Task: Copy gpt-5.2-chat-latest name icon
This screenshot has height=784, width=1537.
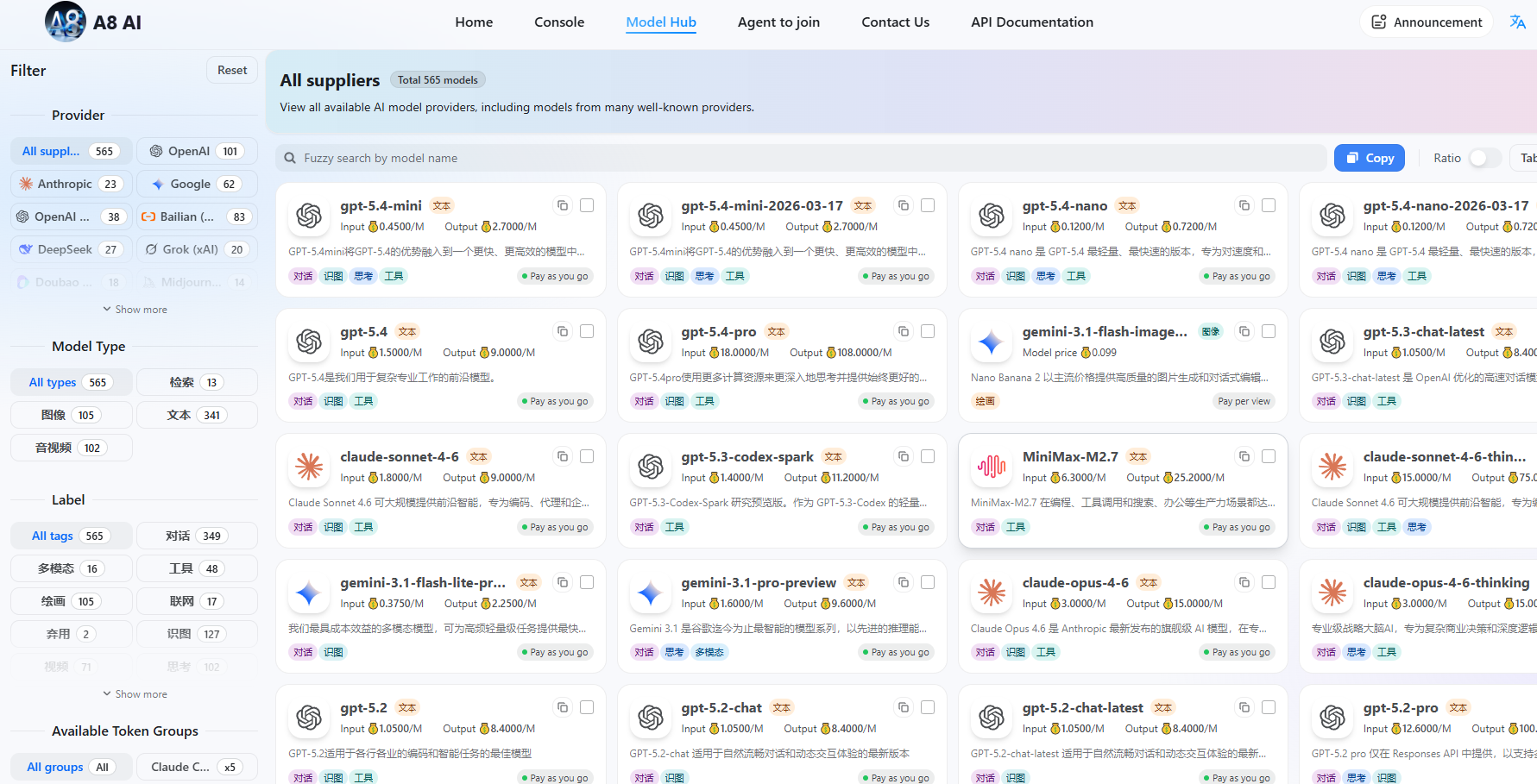Action: 1244,707
